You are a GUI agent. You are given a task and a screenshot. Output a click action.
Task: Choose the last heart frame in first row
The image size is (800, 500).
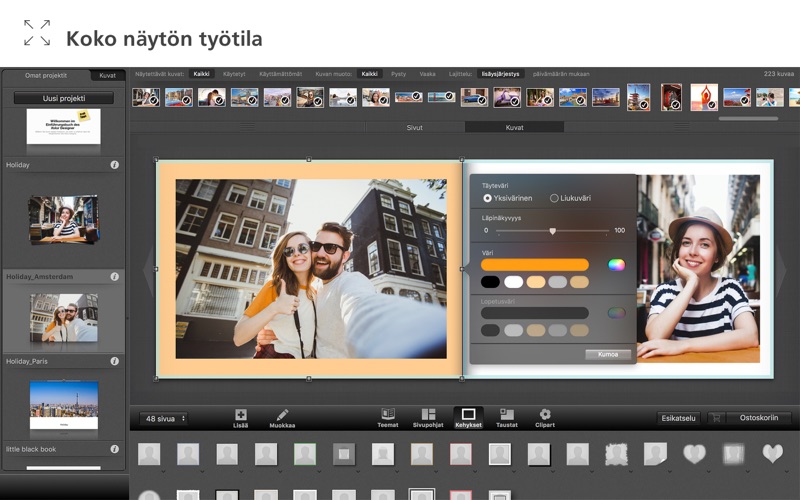coord(772,454)
